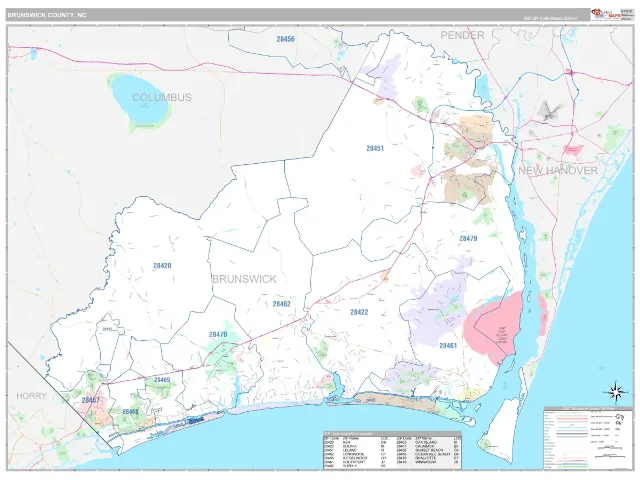
Task: Select ZIP code label 28456
Action: point(285,39)
